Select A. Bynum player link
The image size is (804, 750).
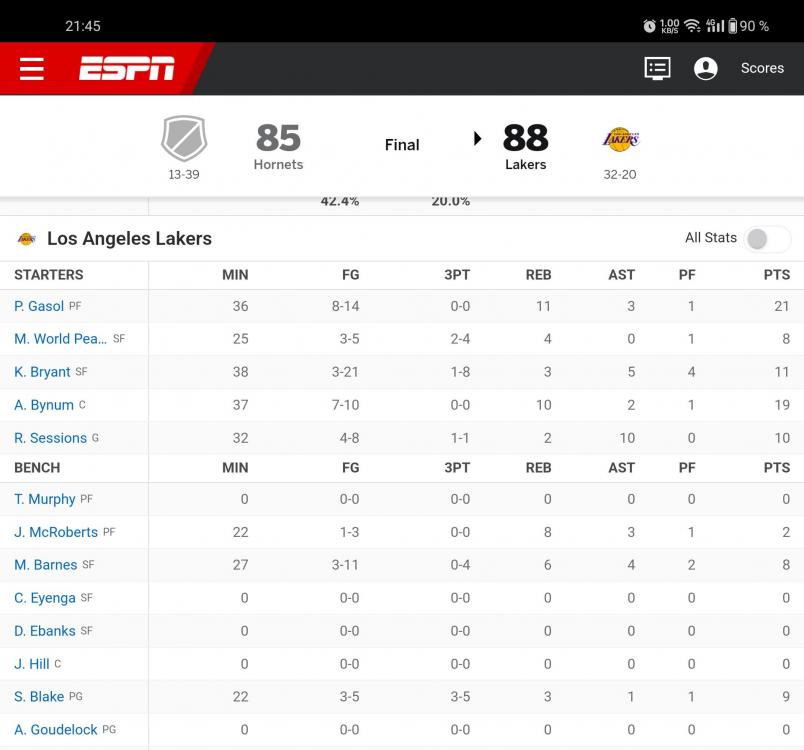pos(44,405)
